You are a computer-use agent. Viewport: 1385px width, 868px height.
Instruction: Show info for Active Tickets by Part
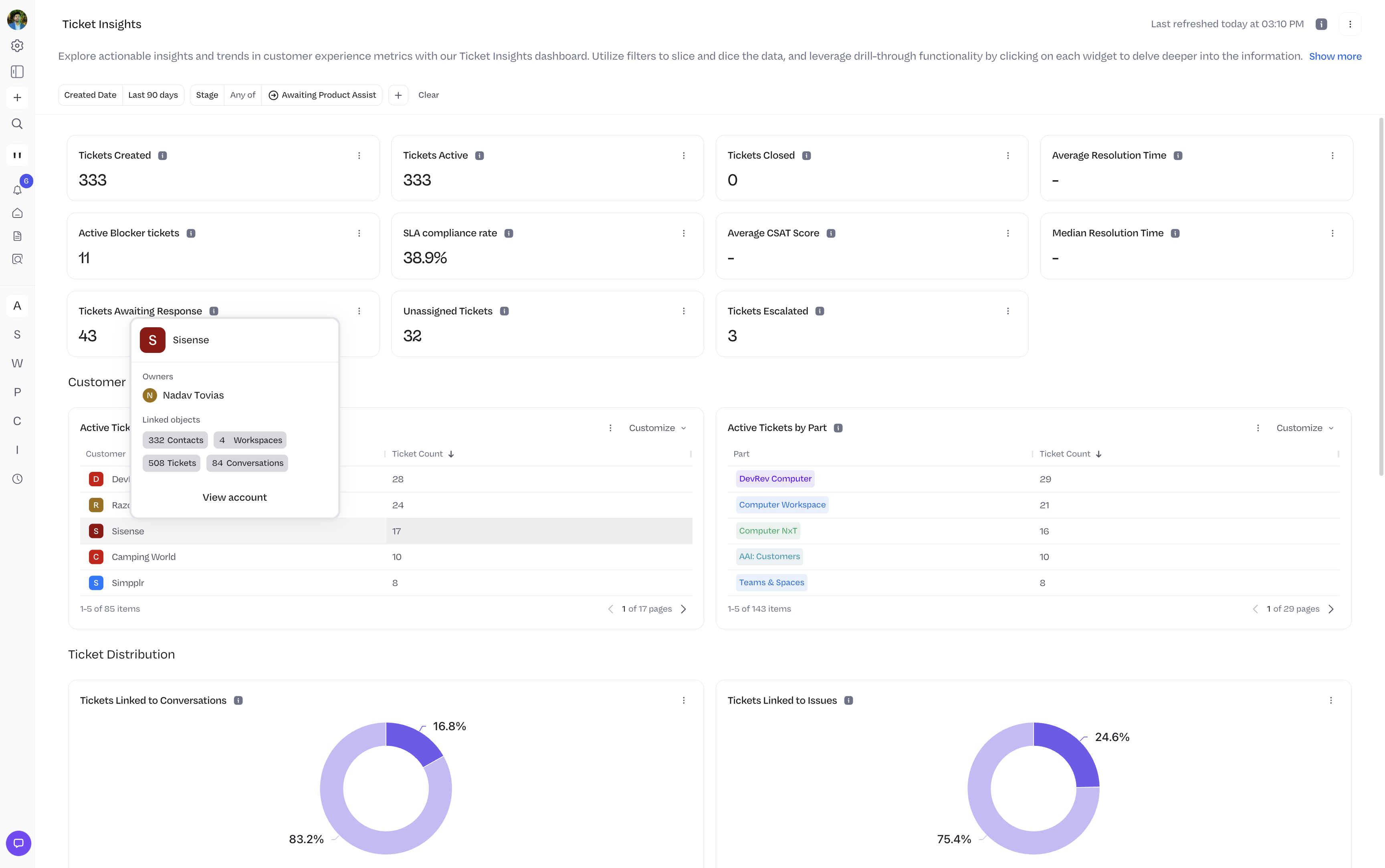(838, 428)
